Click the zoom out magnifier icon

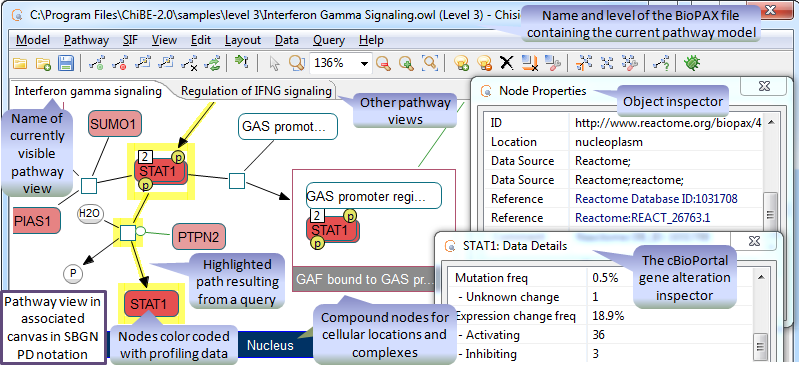point(383,63)
